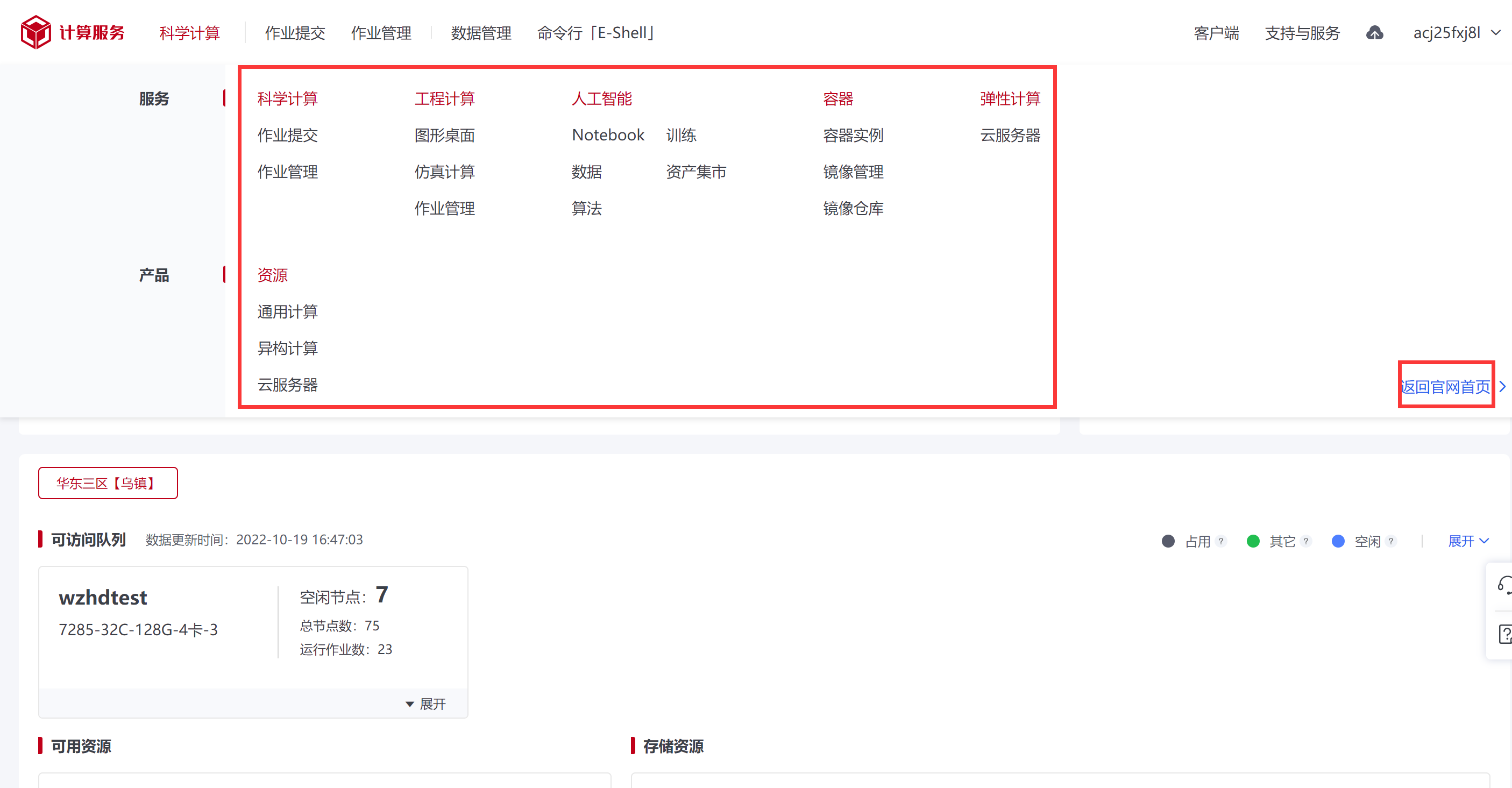Click the 7285-32C-128G-4卡-3 spec text
The image size is (1512, 788).
[x=138, y=629]
